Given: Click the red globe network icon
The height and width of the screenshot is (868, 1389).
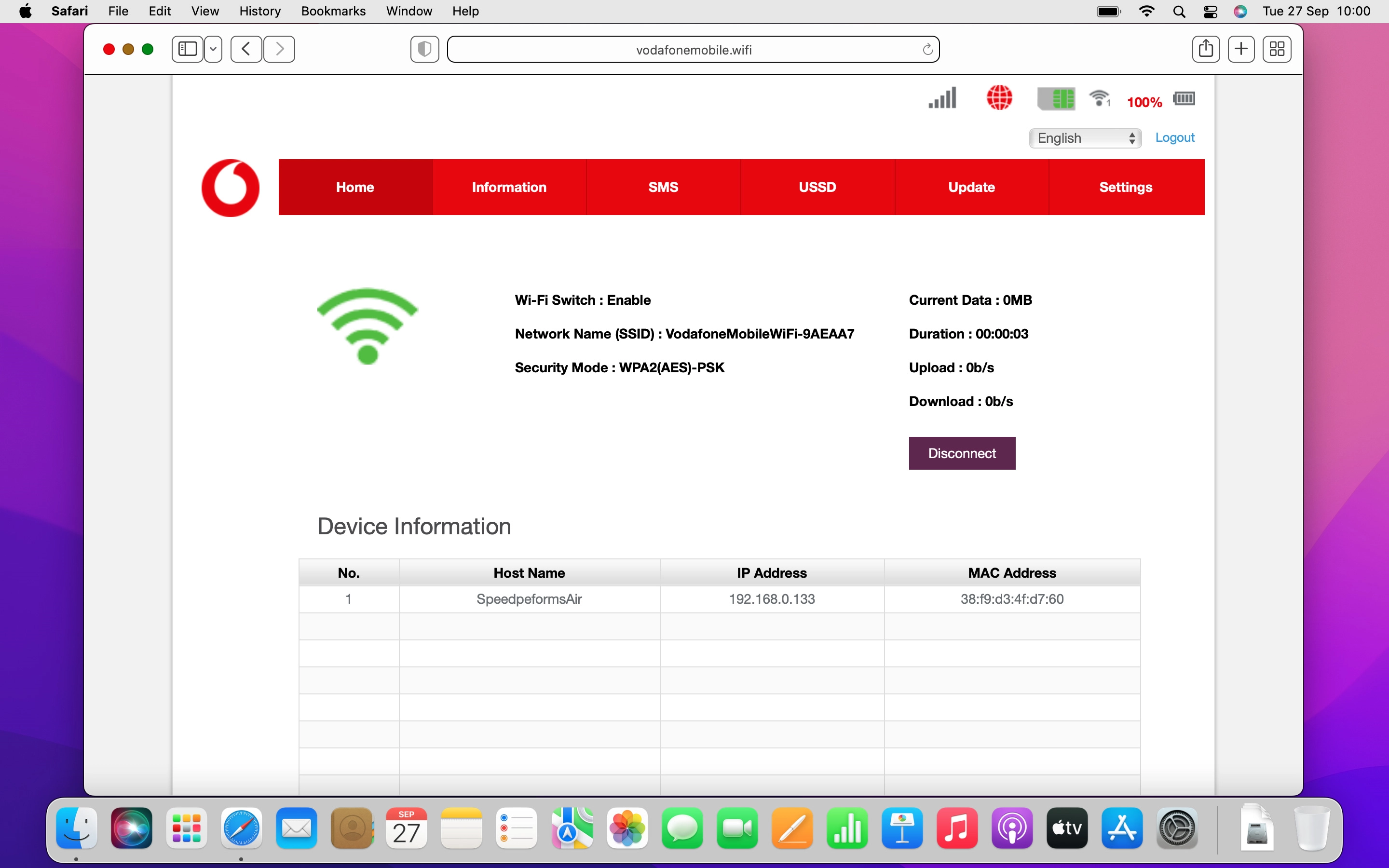Looking at the screenshot, I should coord(999,97).
